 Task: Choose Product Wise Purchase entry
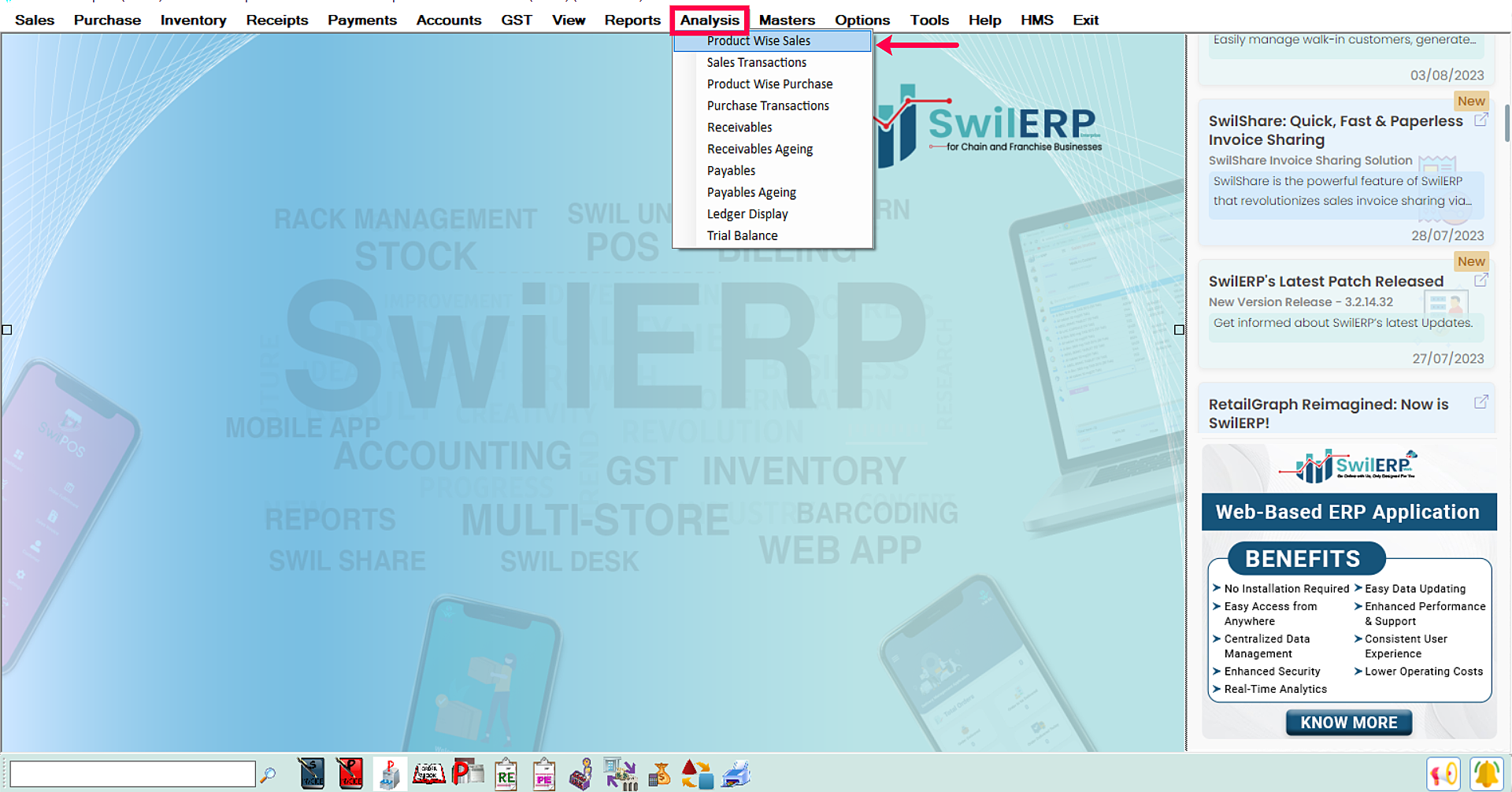pyautogui.click(x=773, y=84)
